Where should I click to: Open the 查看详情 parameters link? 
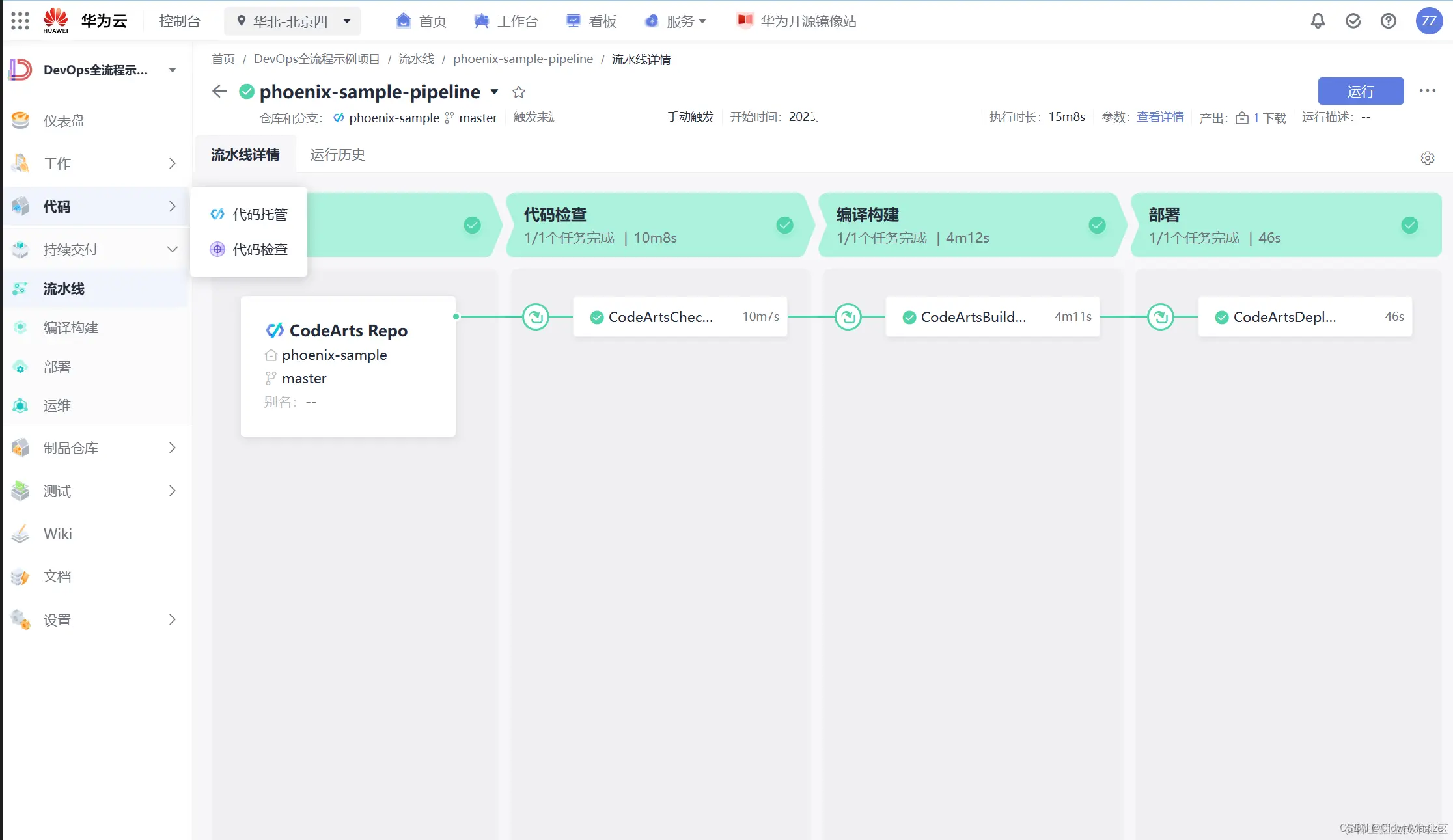coord(1160,117)
